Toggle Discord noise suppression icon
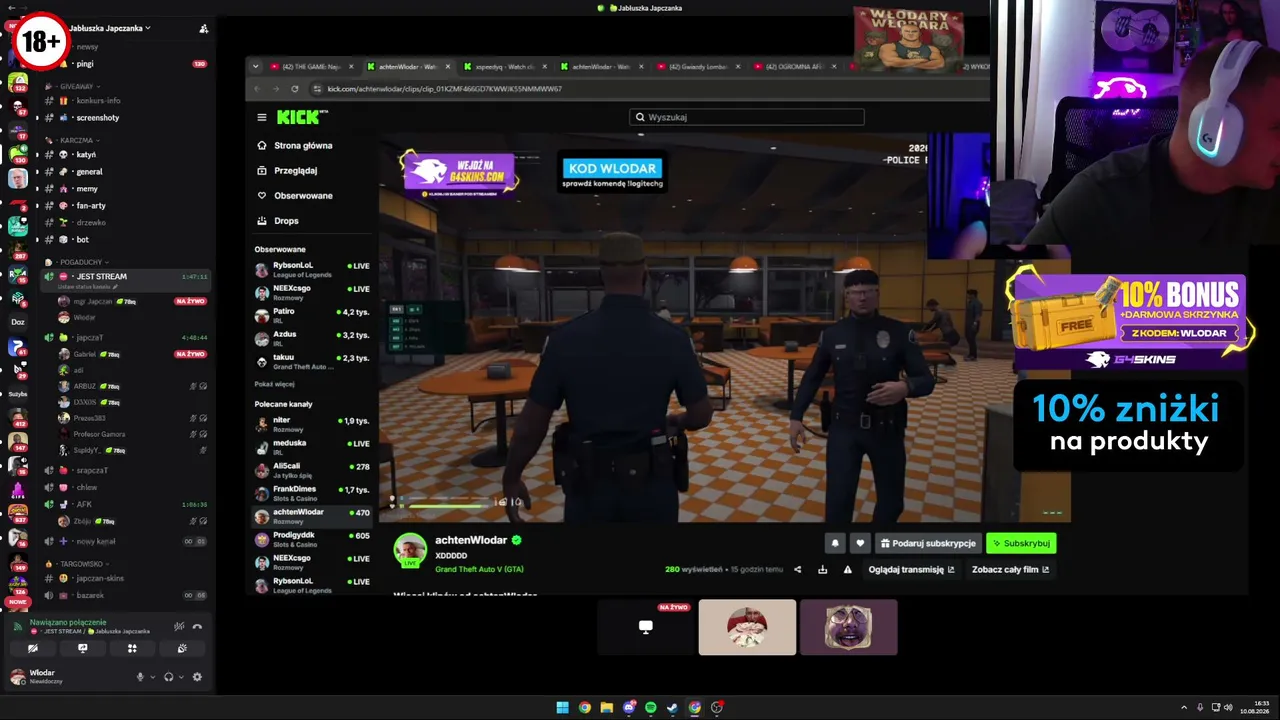 click(x=179, y=627)
